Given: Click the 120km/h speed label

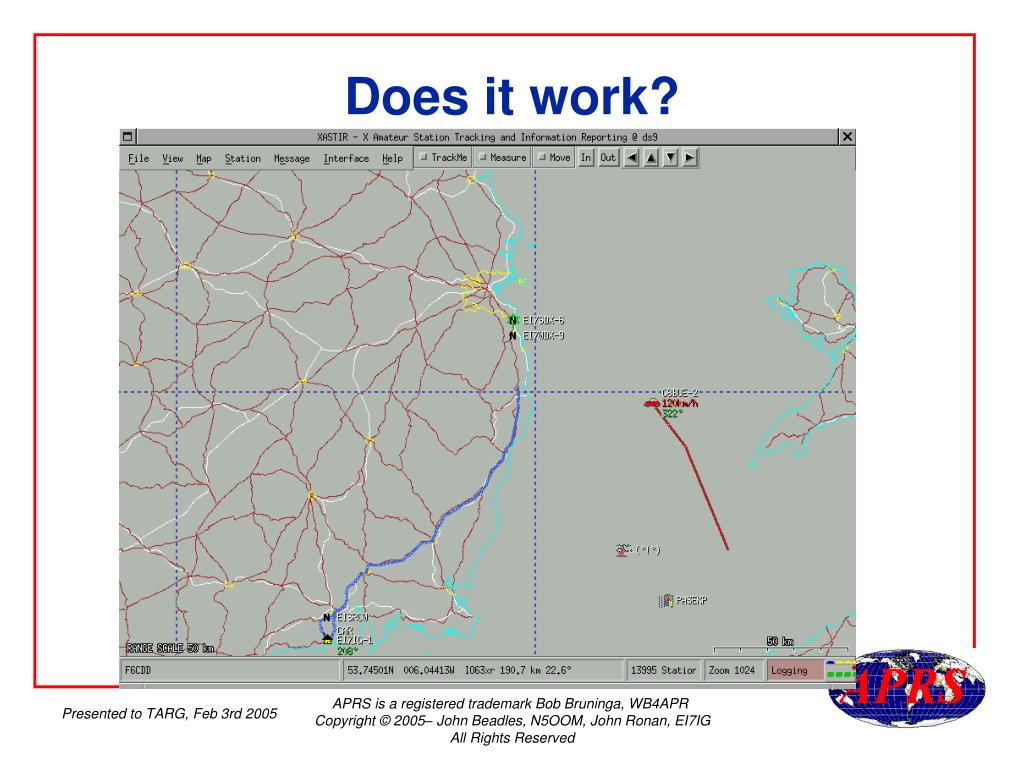Looking at the screenshot, I should [x=680, y=404].
